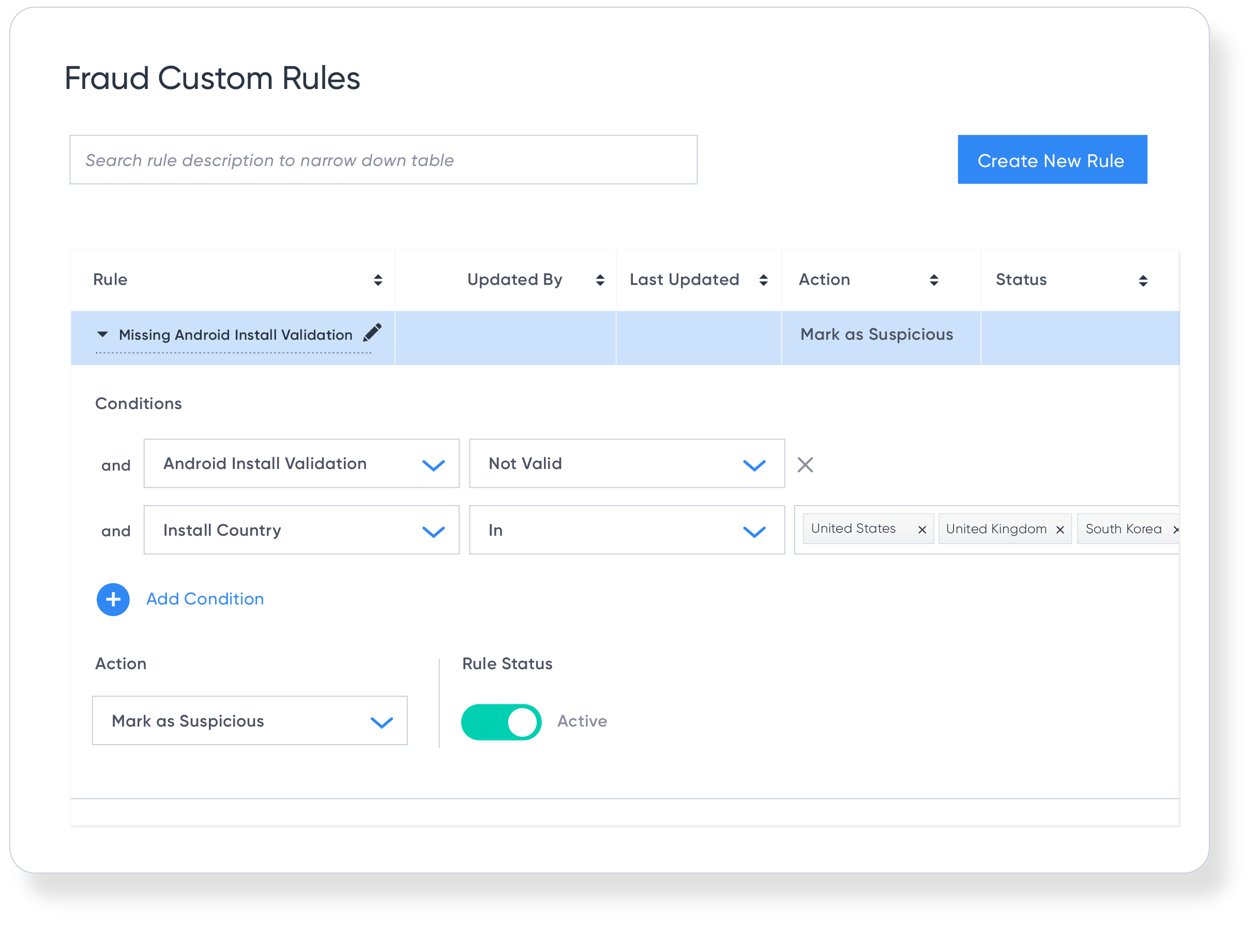
Task: Open the Install Country condition dropdown
Action: click(x=301, y=530)
